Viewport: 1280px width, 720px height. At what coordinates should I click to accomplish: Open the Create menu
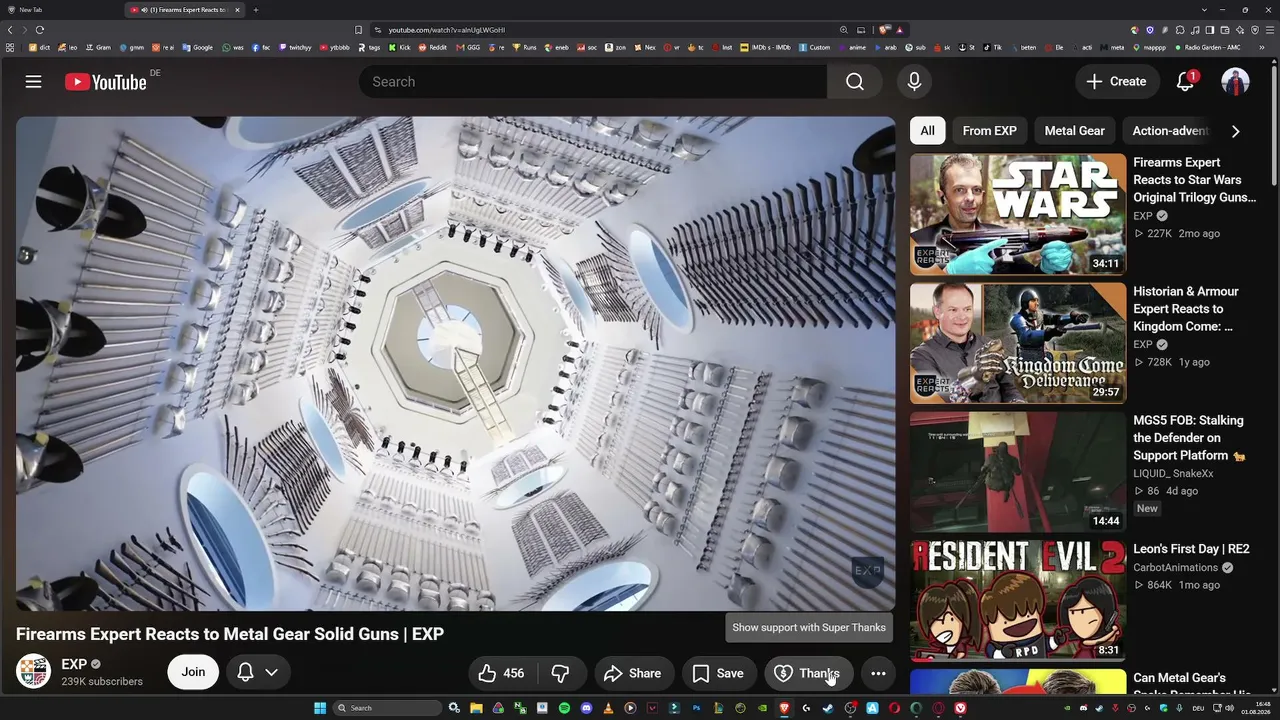(1116, 82)
